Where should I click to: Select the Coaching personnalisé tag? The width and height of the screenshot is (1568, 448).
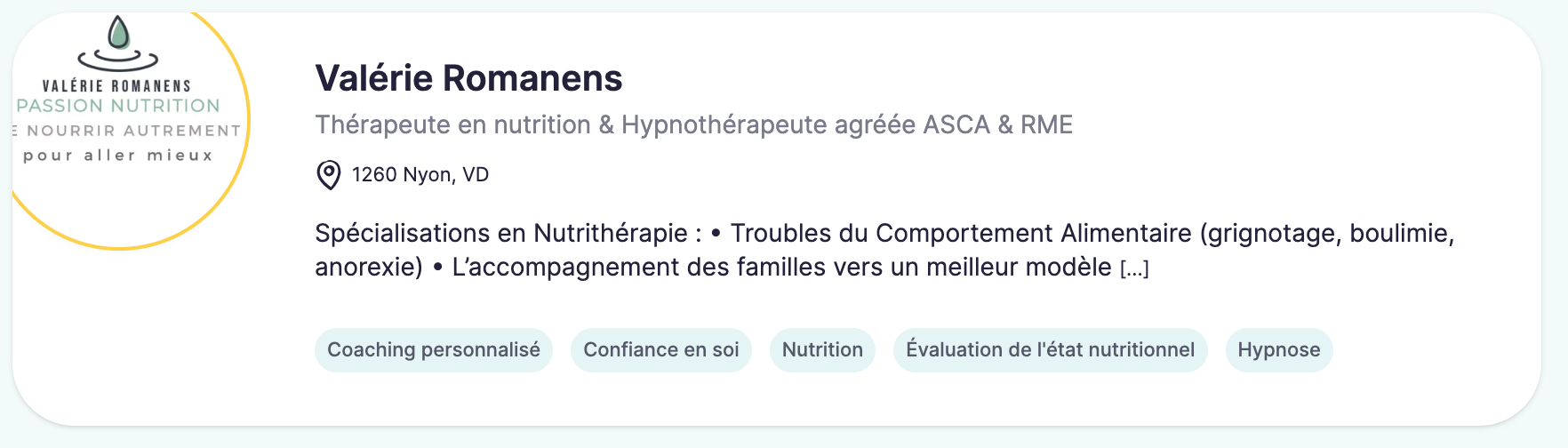click(434, 350)
